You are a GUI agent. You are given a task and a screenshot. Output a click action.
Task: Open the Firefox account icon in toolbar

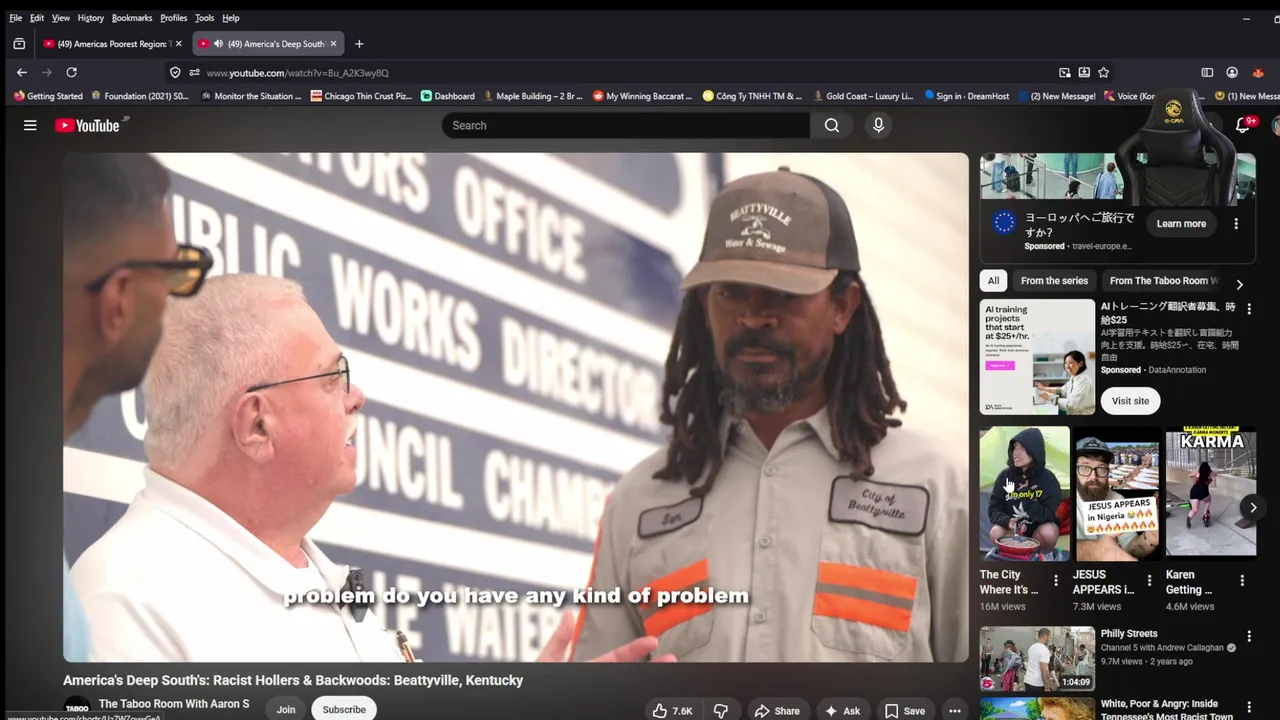click(x=1232, y=72)
